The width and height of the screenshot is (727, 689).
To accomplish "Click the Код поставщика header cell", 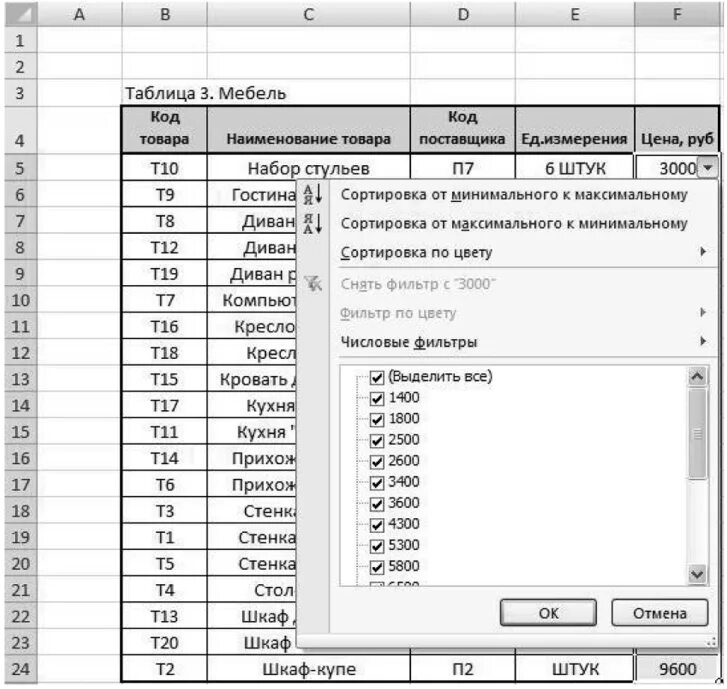I will point(463,130).
